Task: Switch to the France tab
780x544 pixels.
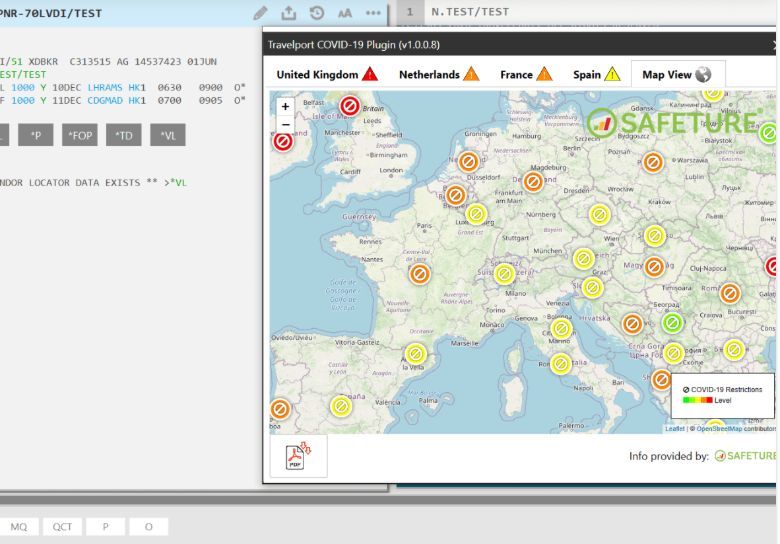Action: point(526,75)
